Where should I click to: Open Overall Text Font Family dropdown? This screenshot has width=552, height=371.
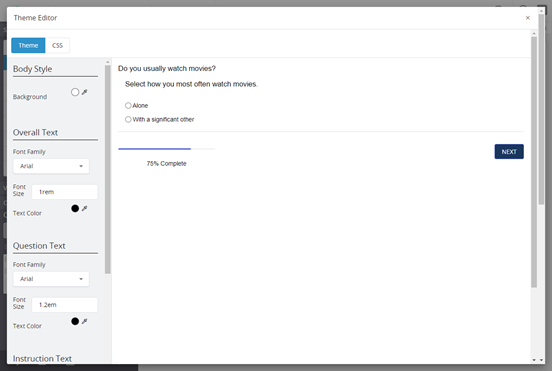(51, 166)
